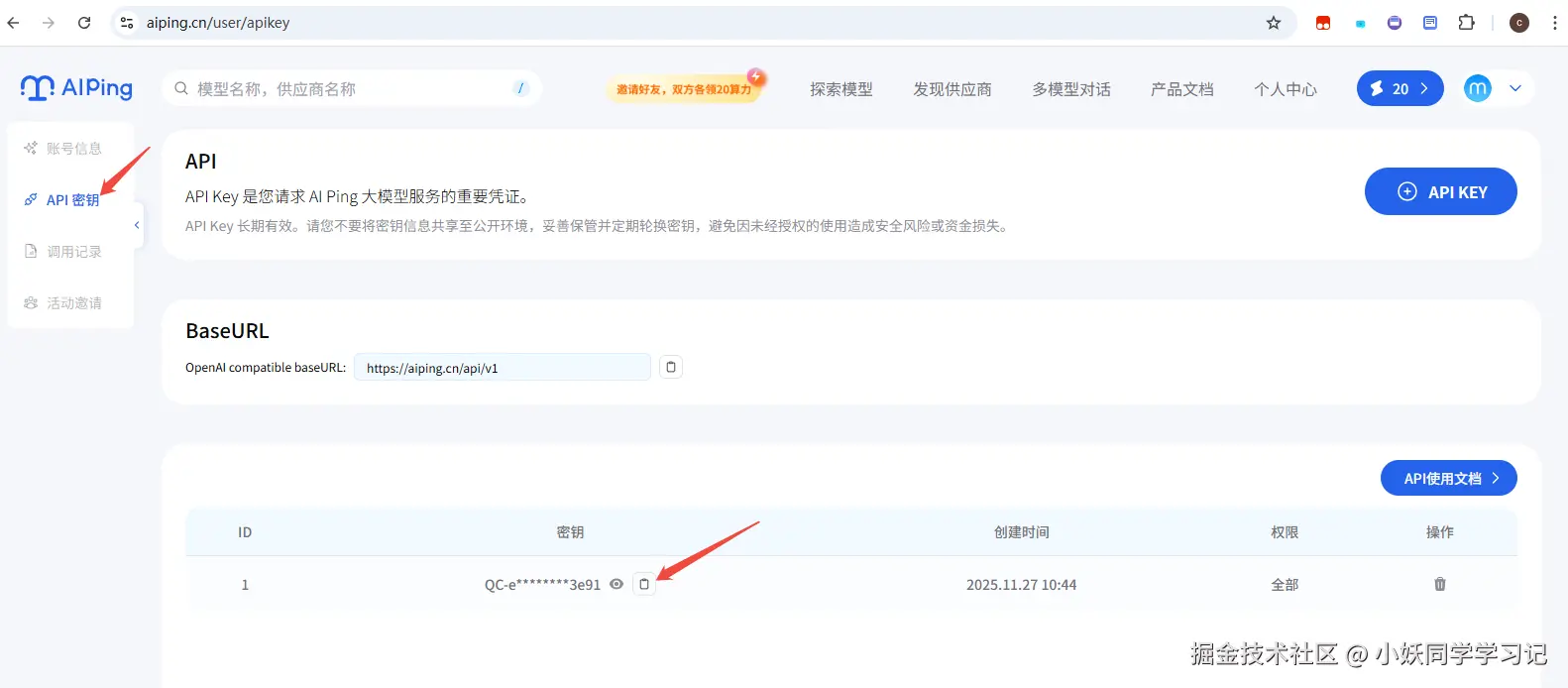Click the 全部 permission cell

[x=1285, y=585]
